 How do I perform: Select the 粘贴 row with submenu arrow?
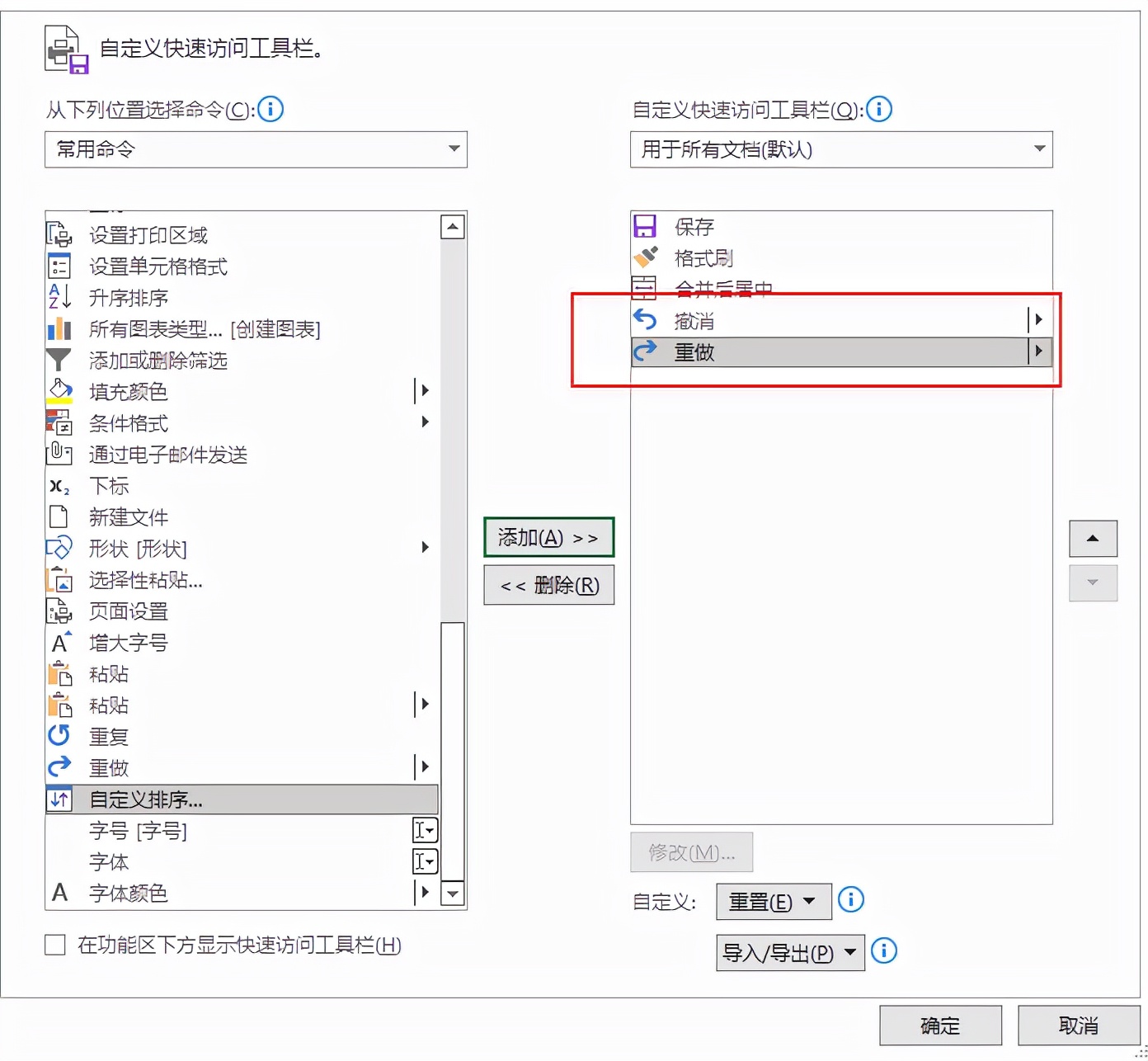click(x=242, y=705)
